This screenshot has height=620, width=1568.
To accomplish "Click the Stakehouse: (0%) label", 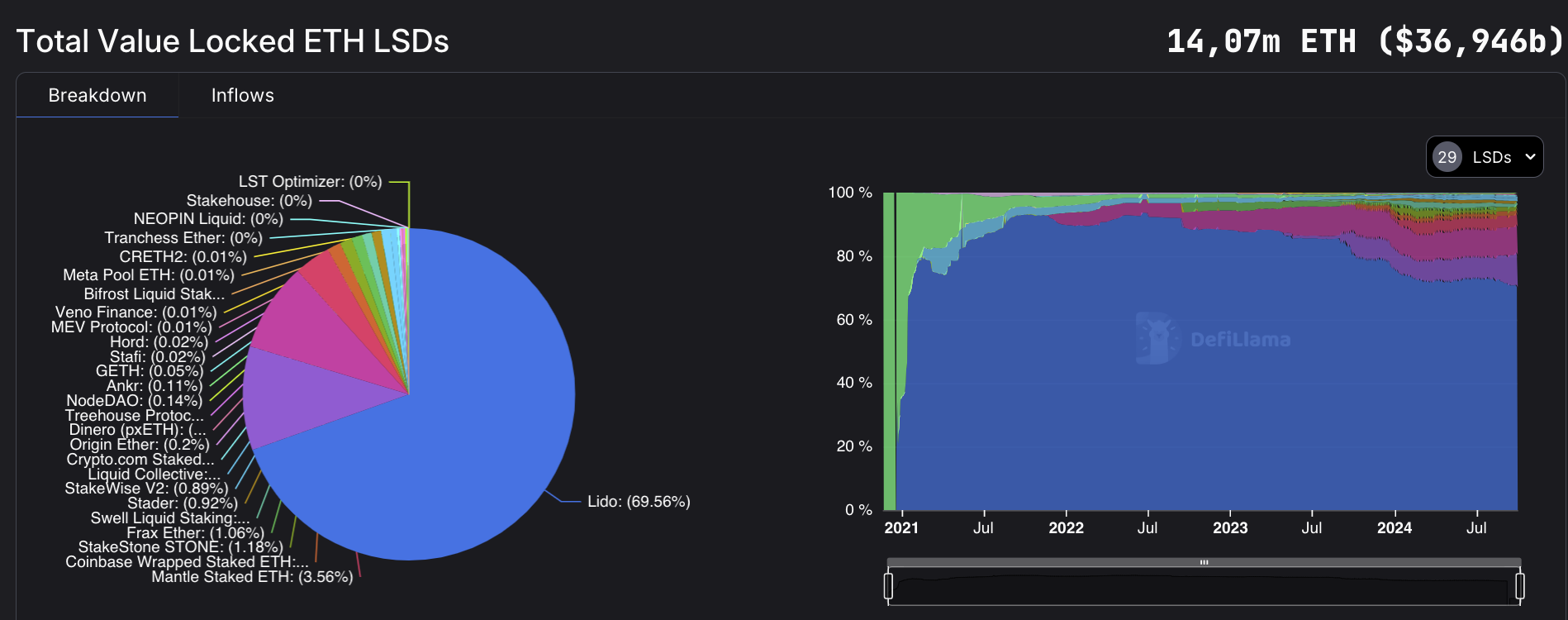I will point(249,201).
